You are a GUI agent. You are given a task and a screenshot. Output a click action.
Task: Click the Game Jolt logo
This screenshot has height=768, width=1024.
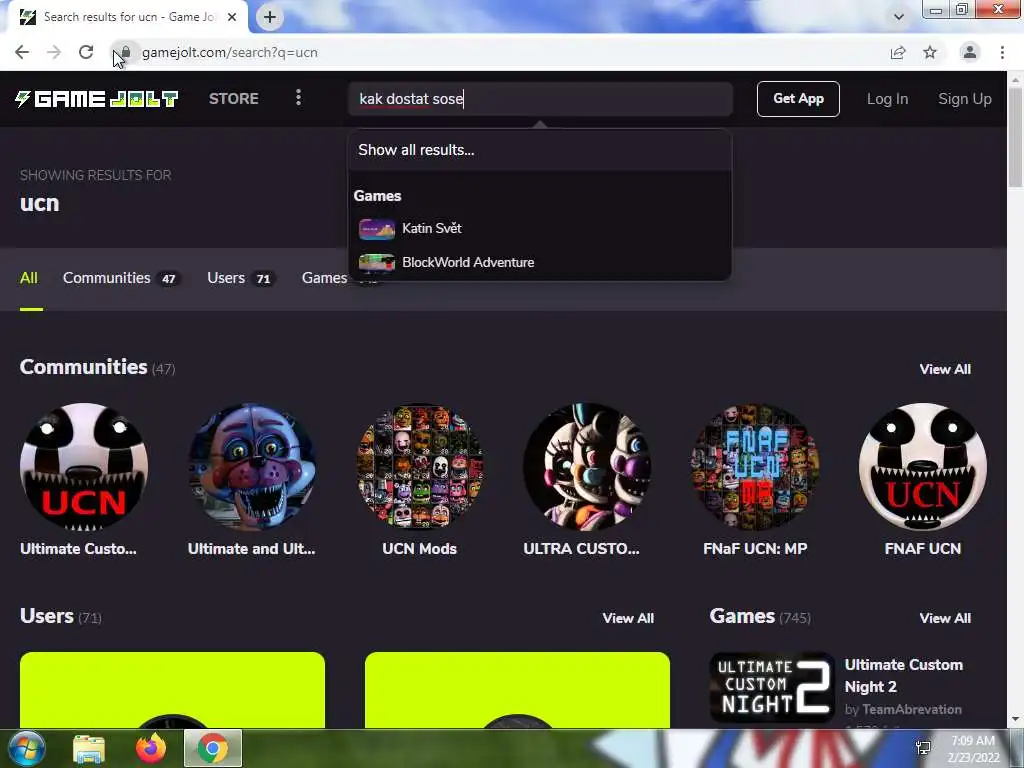(x=97, y=99)
